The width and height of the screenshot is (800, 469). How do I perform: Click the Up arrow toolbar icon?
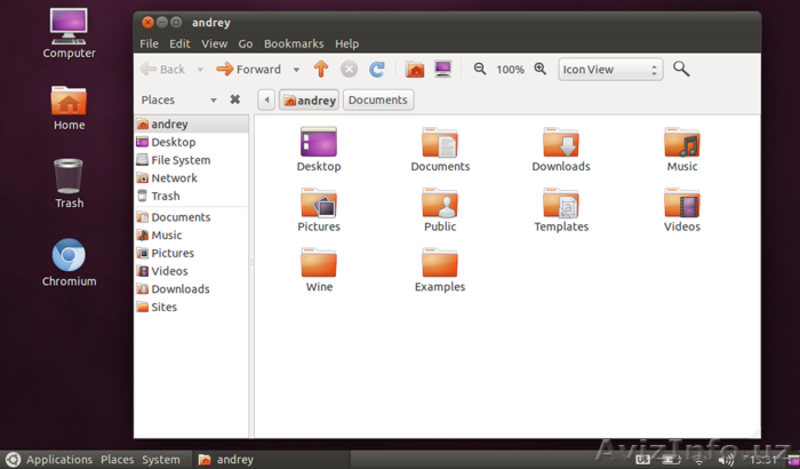tap(320, 69)
